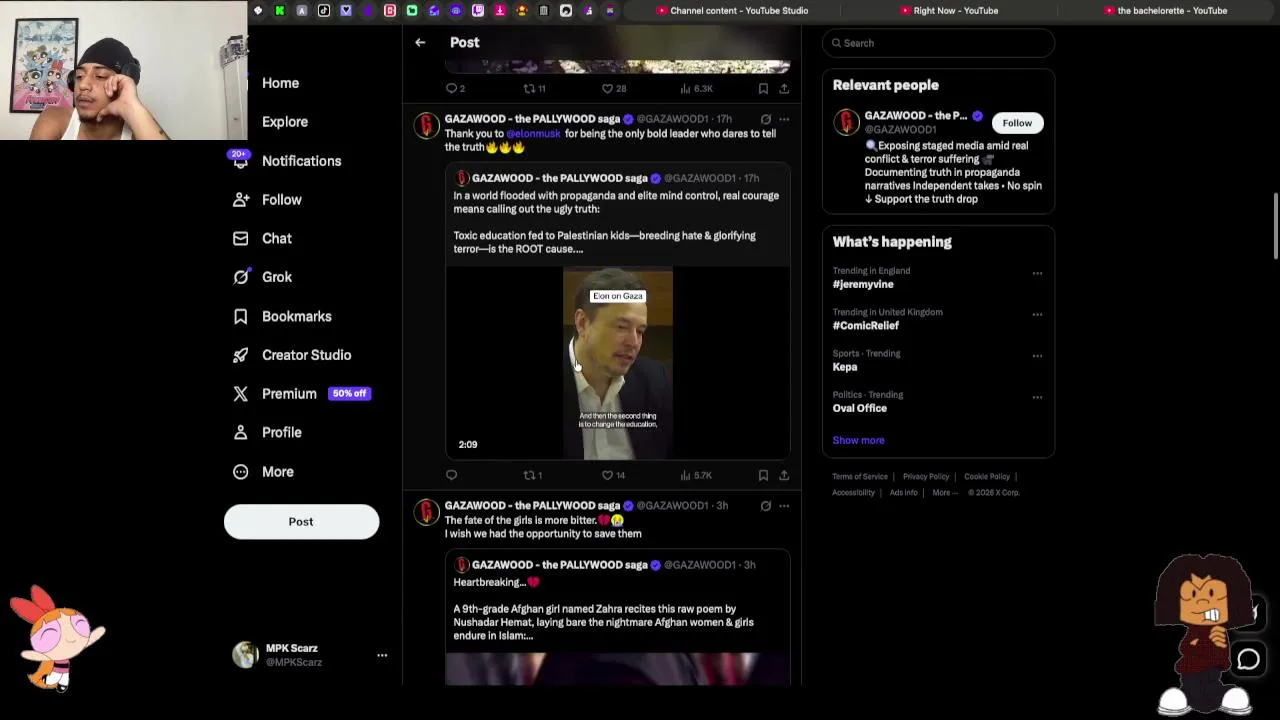Open the Cookie Policy link
This screenshot has width=1280, height=720.
pyautogui.click(x=987, y=477)
